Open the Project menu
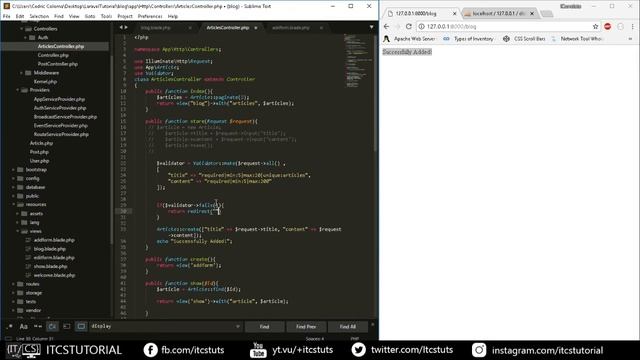The height and width of the screenshot is (360, 640). [x=125, y=16]
